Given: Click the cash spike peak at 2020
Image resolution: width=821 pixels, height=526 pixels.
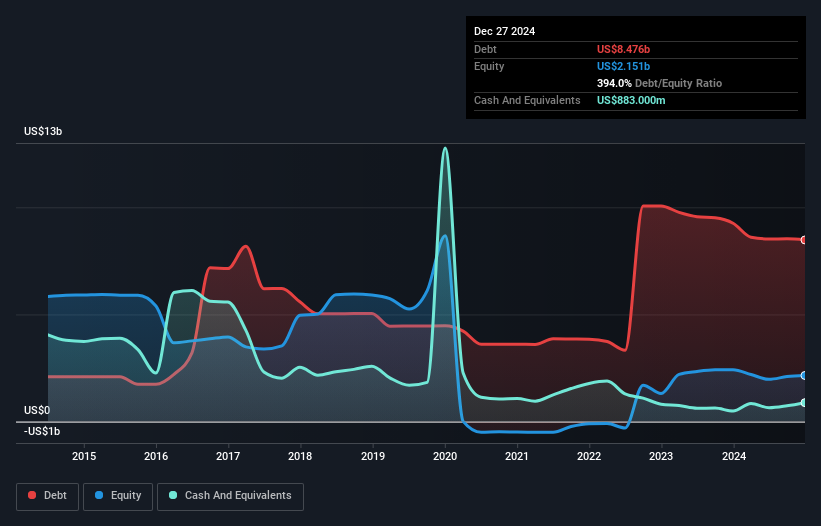Looking at the screenshot, I should (445, 148).
